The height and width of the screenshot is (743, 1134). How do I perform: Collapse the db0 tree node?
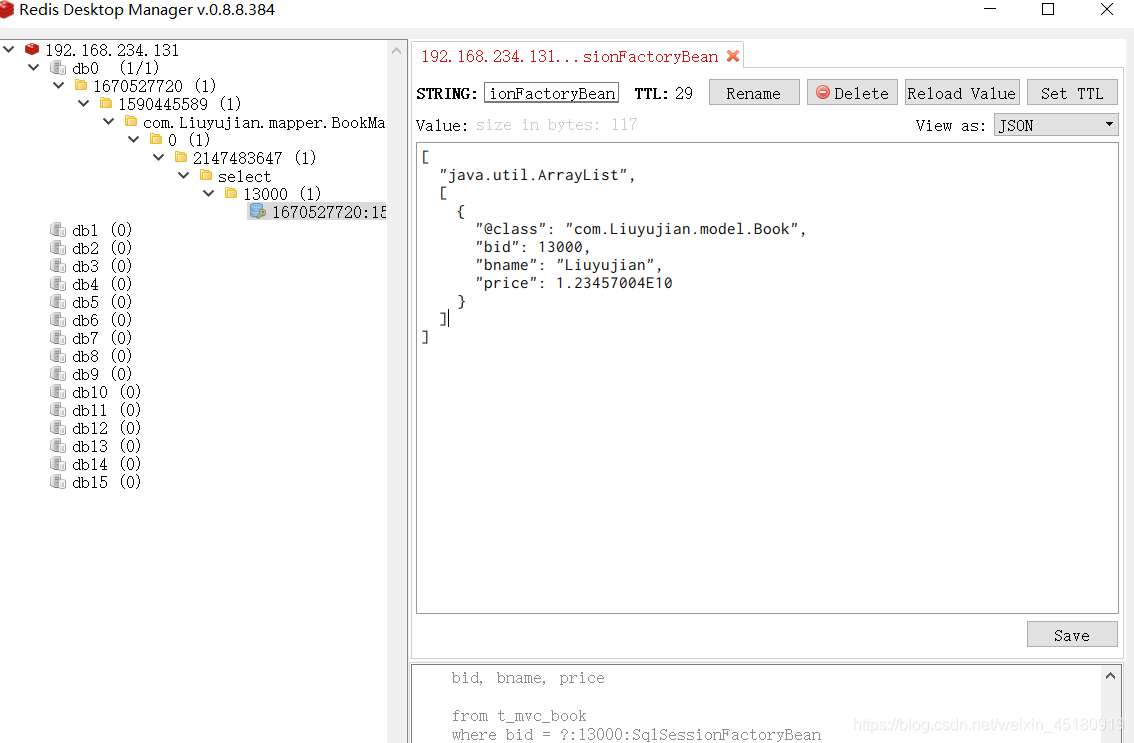(34, 67)
